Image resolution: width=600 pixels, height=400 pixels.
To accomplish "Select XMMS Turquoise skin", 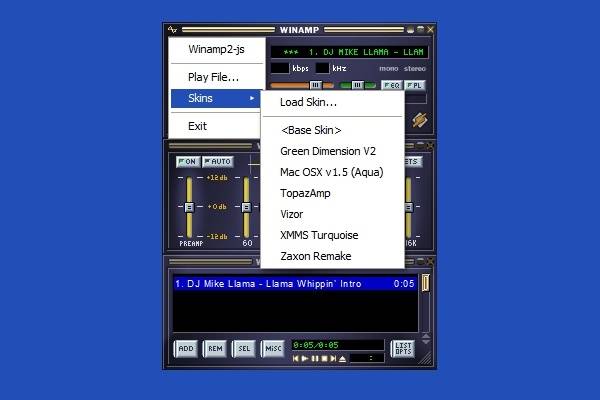I will [x=332, y=235].
